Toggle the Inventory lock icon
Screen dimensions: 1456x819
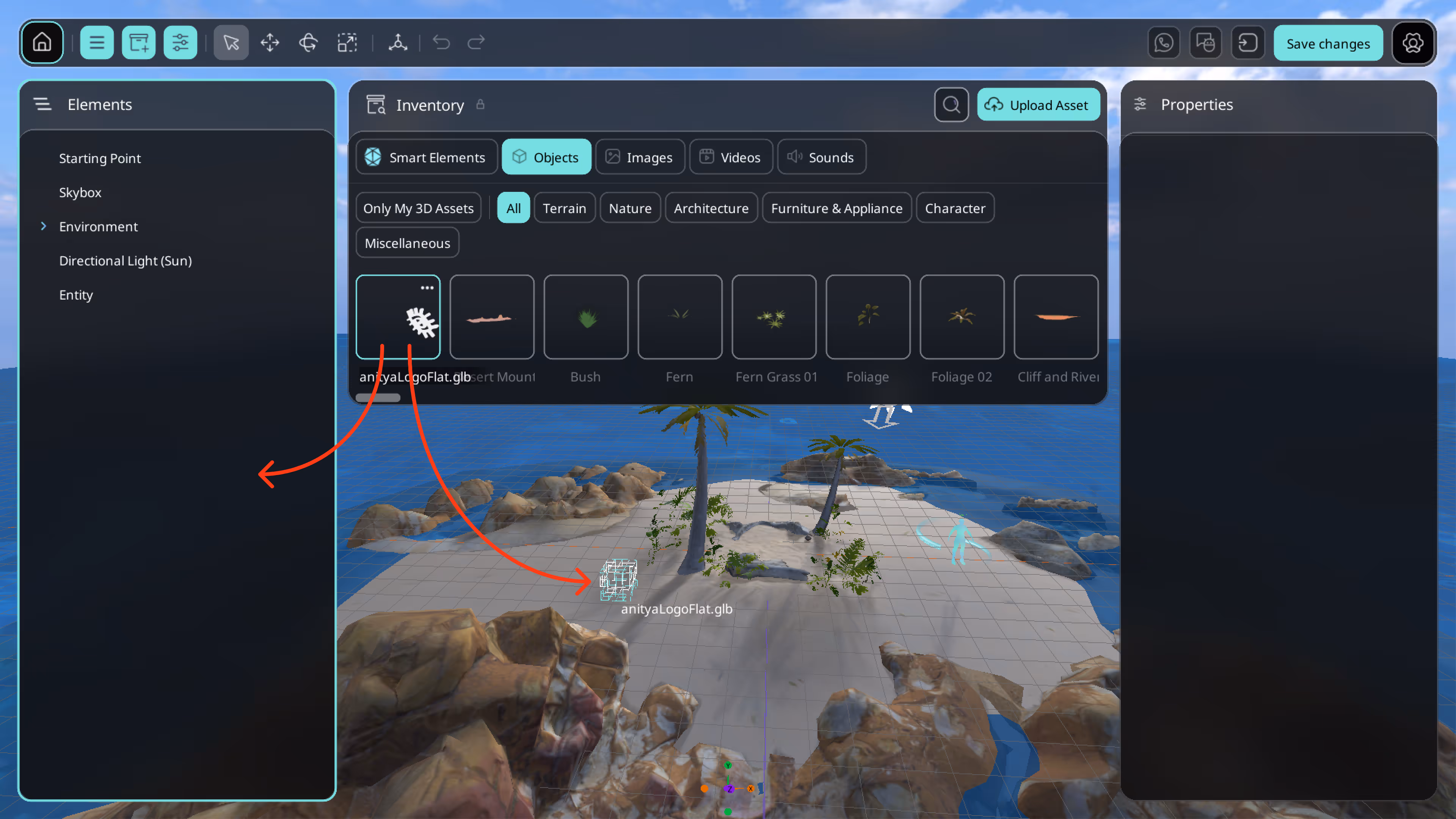(480, 105)
